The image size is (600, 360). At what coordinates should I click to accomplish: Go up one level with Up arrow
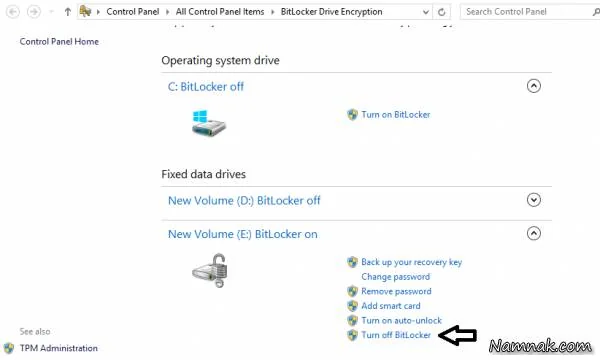[68, 12]
